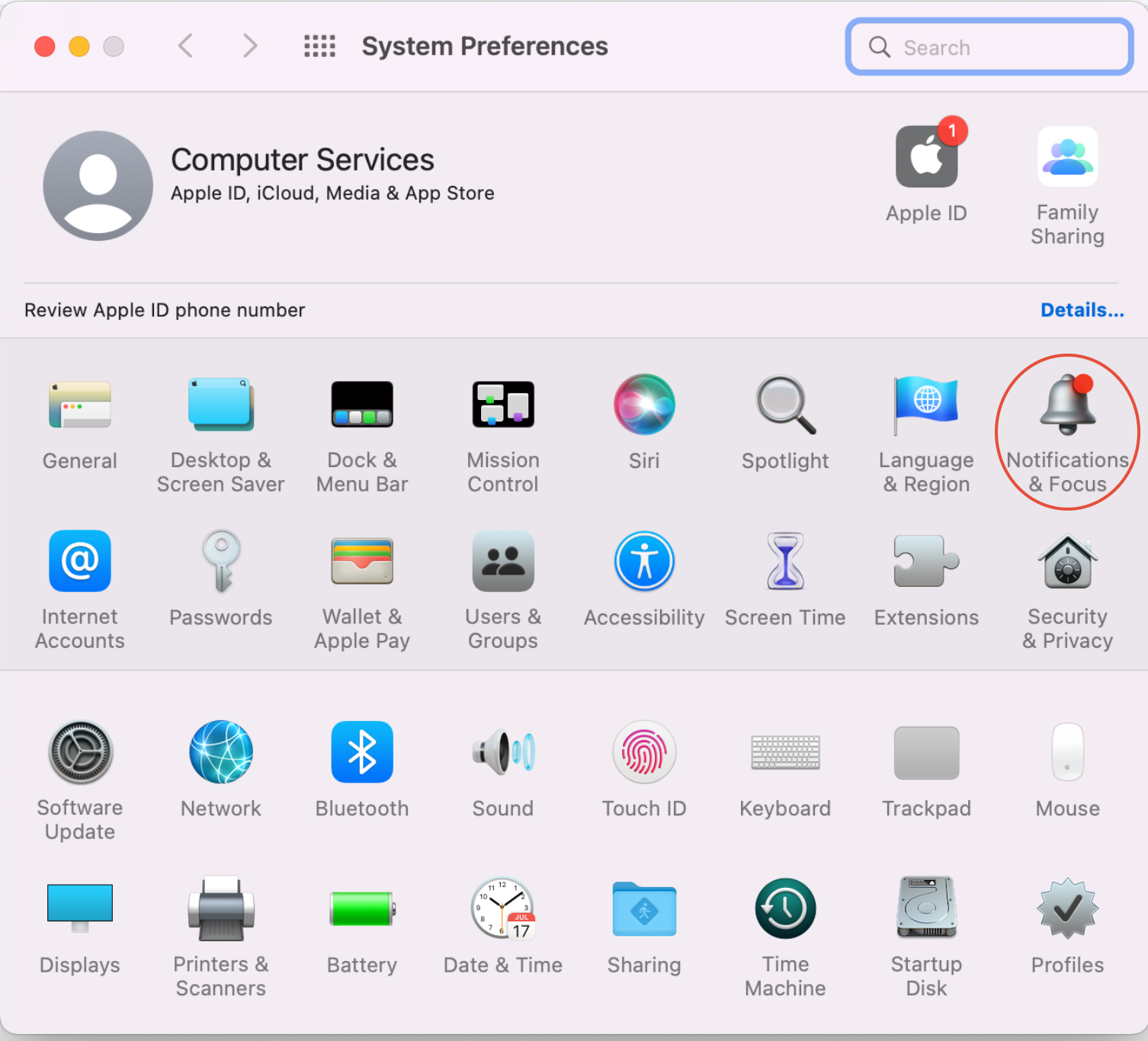Go back with the left arrow
The image size is (1148, 1041).
[x=185, y=46]
